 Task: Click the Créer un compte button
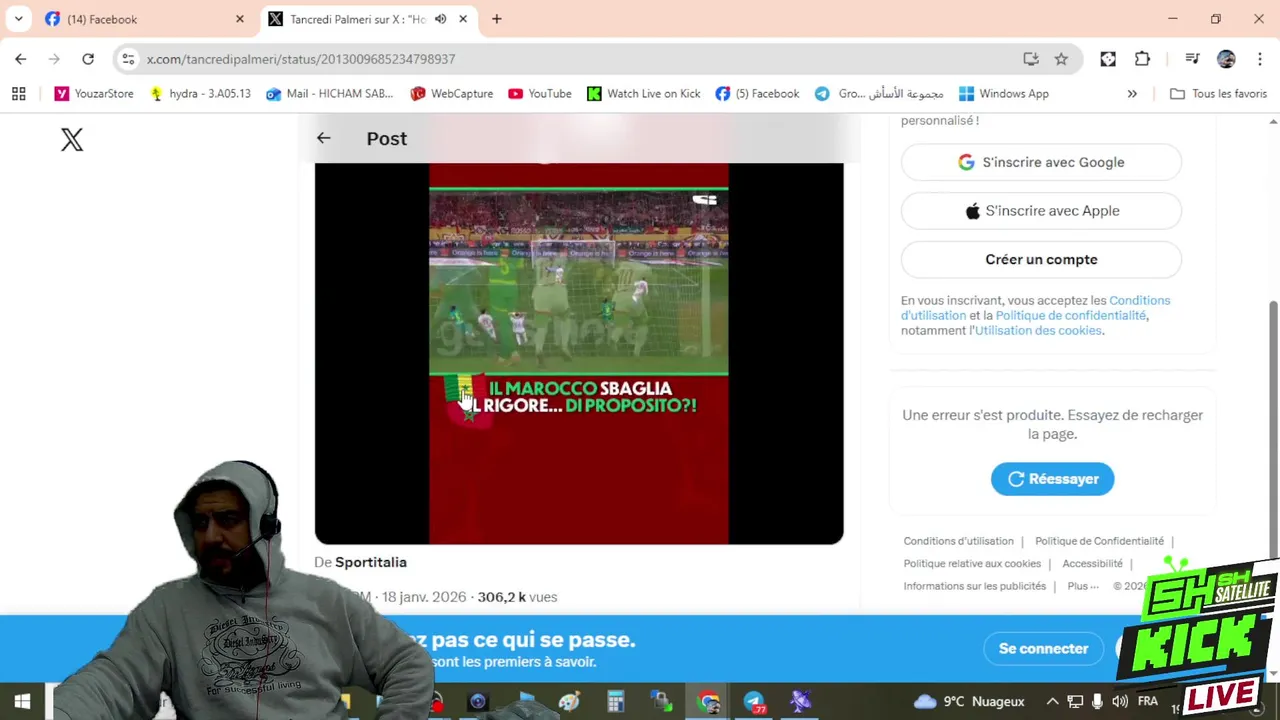point(1041,259)
